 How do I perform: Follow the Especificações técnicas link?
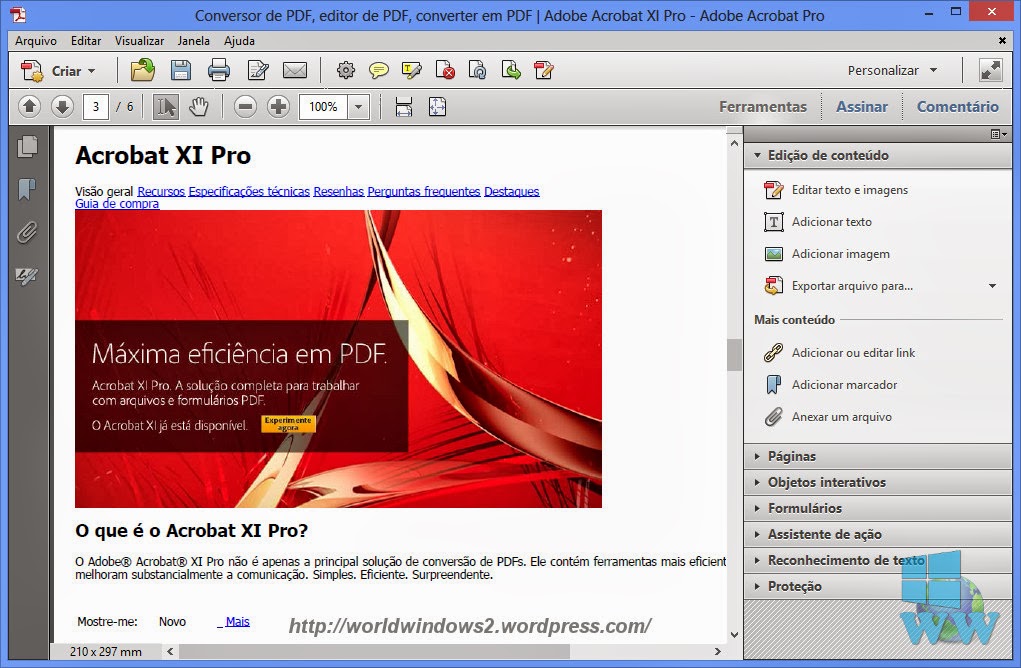(x=249, y=191)
